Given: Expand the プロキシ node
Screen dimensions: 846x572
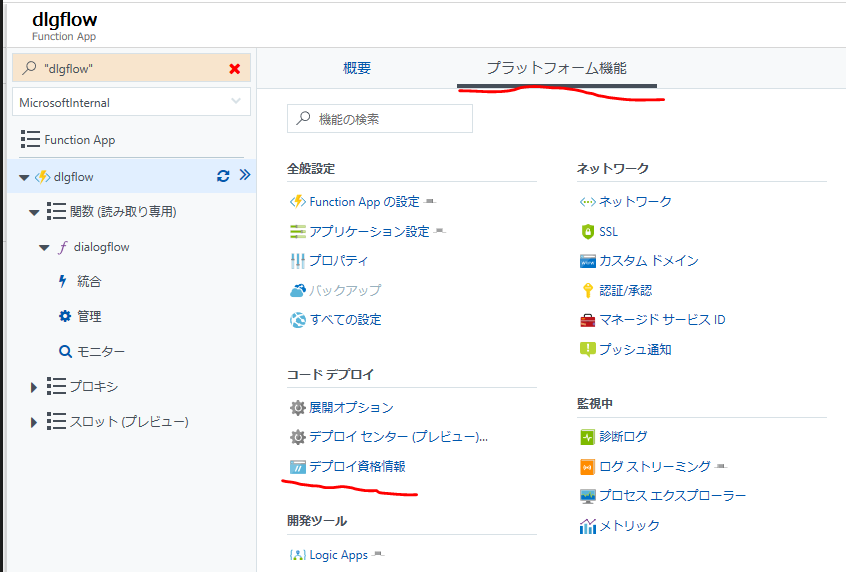Looking at the screenshot, I should coord(33,387).
